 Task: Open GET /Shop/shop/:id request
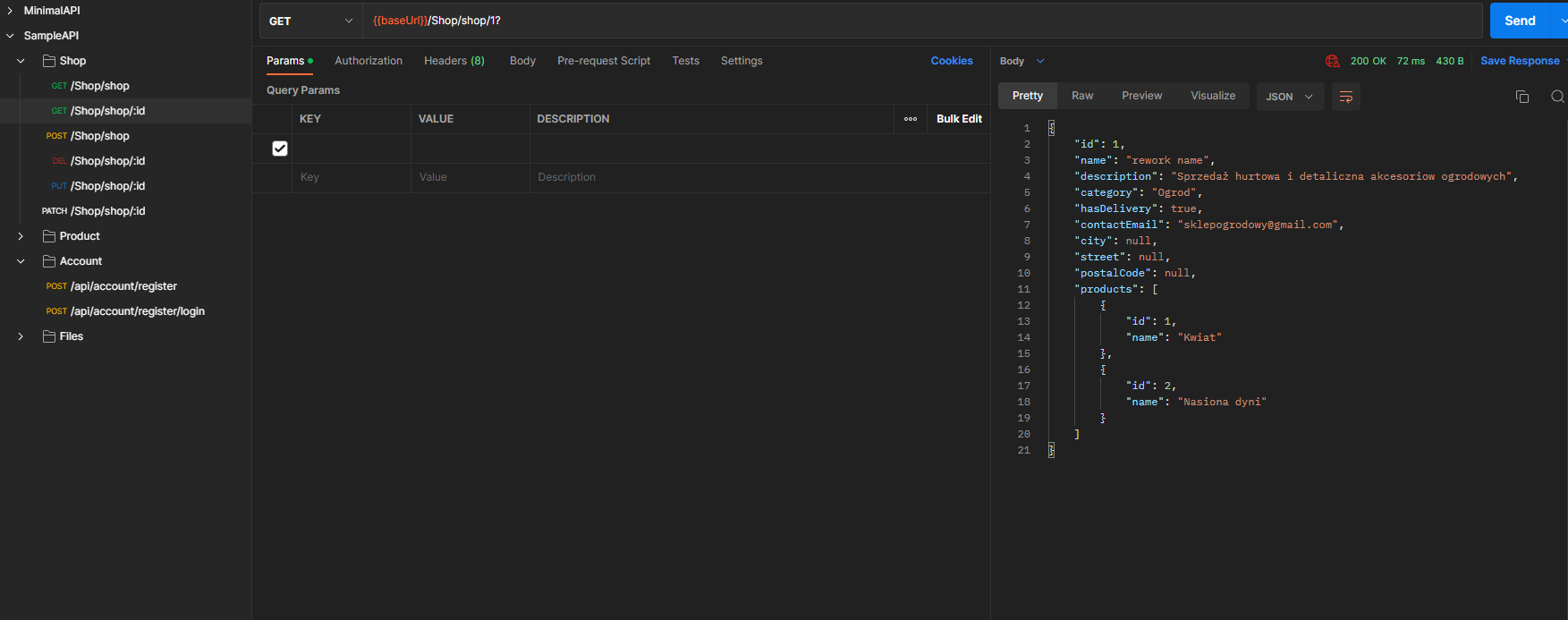click(x=98, y=111)
